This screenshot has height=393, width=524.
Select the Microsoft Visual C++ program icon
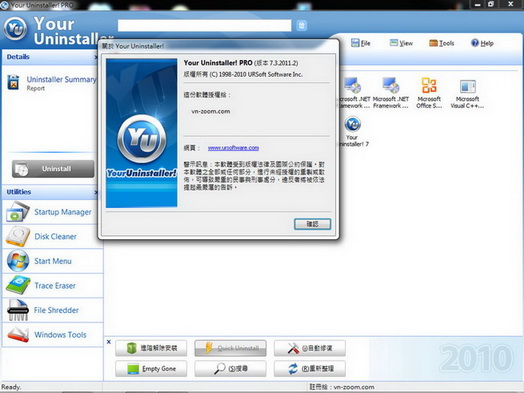(x=467, y=94)
